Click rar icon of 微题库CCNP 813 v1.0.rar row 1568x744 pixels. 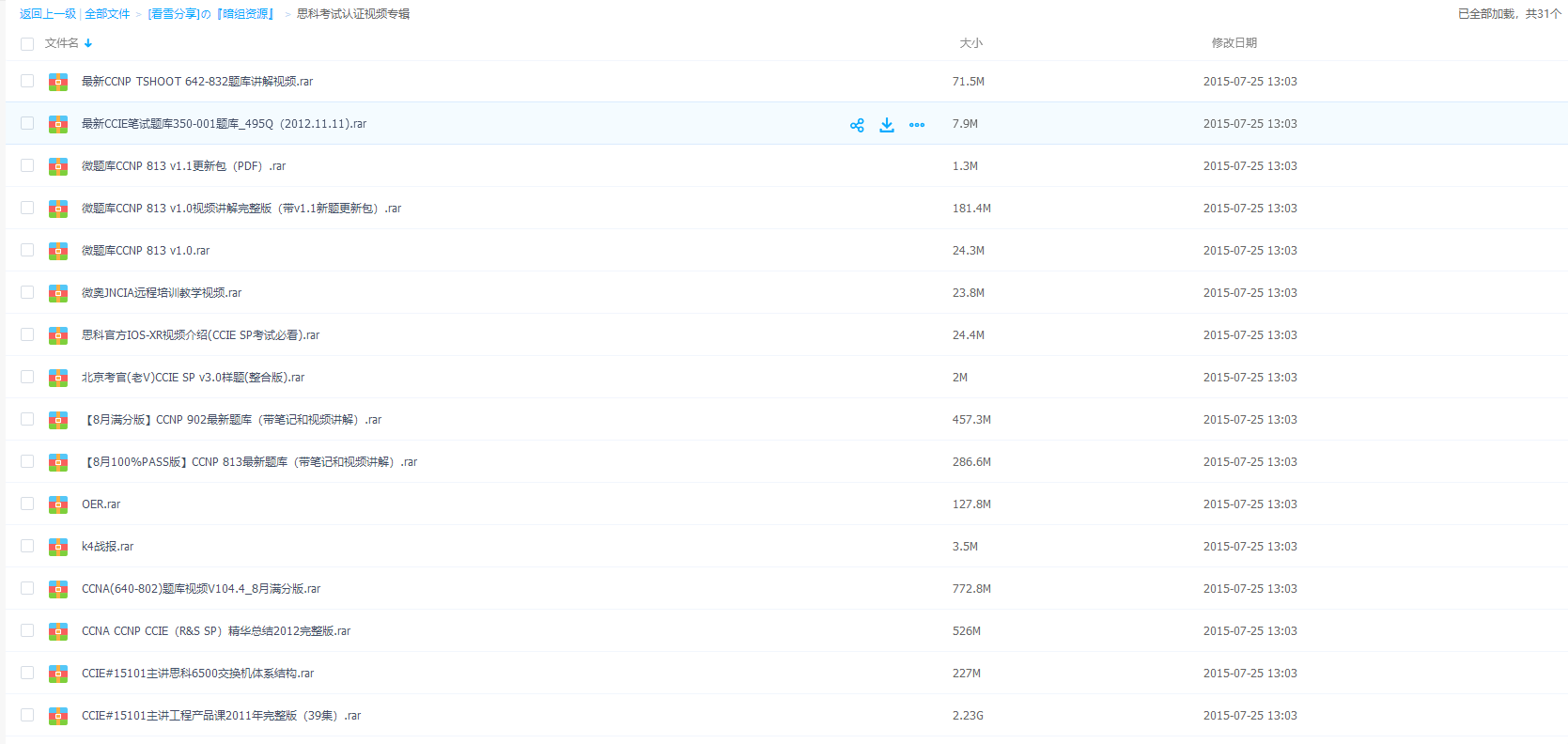pos(58,251)
